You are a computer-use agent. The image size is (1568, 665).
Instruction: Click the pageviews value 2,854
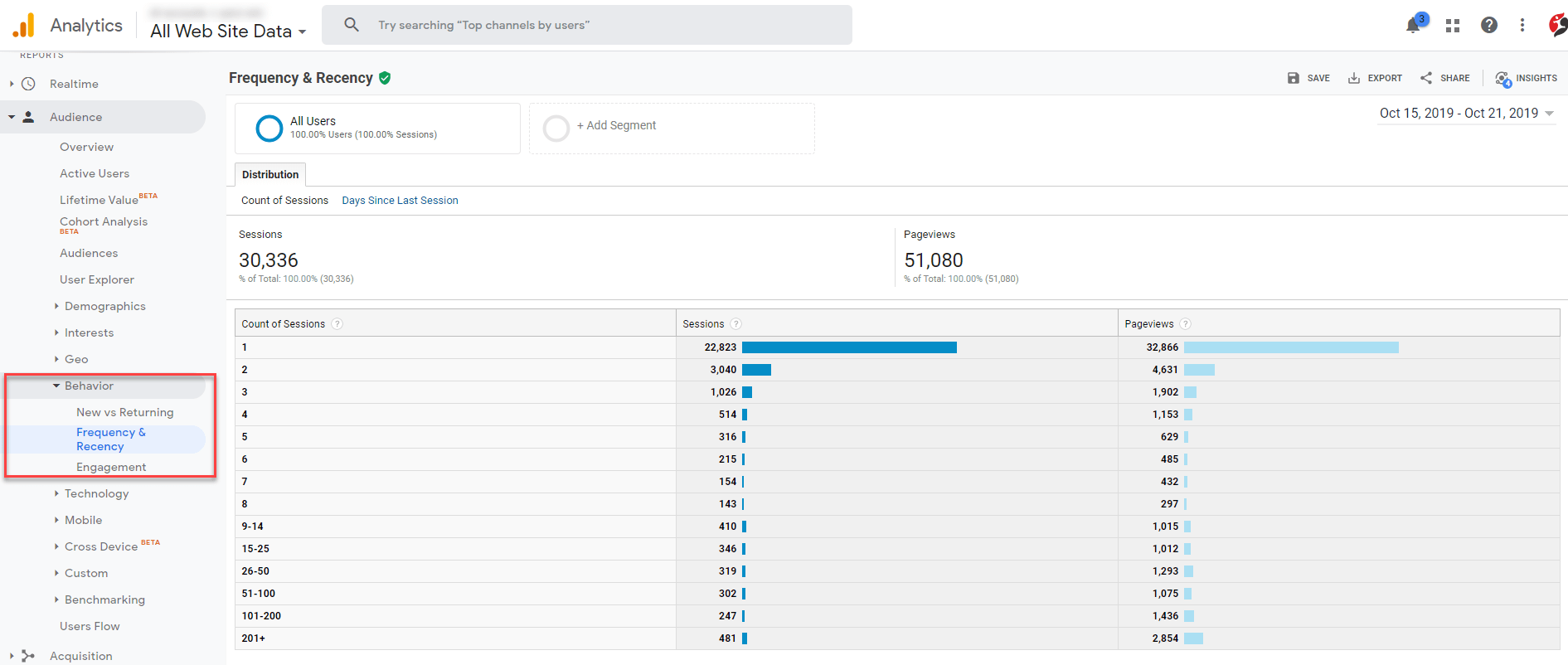click(1165, 638)
